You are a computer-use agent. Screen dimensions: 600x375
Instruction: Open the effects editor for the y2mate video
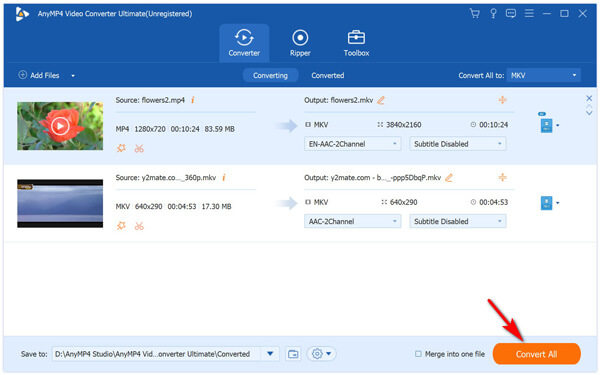click(121, 226)
